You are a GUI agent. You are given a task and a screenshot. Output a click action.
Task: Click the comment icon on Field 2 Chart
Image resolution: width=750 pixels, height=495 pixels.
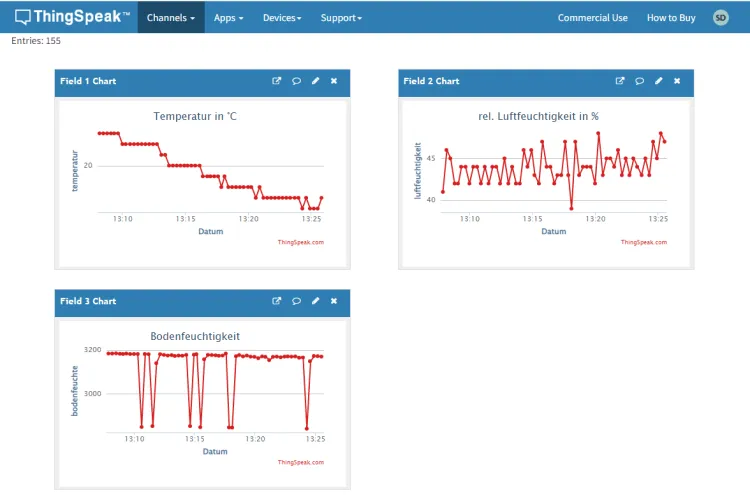(639, 81)
